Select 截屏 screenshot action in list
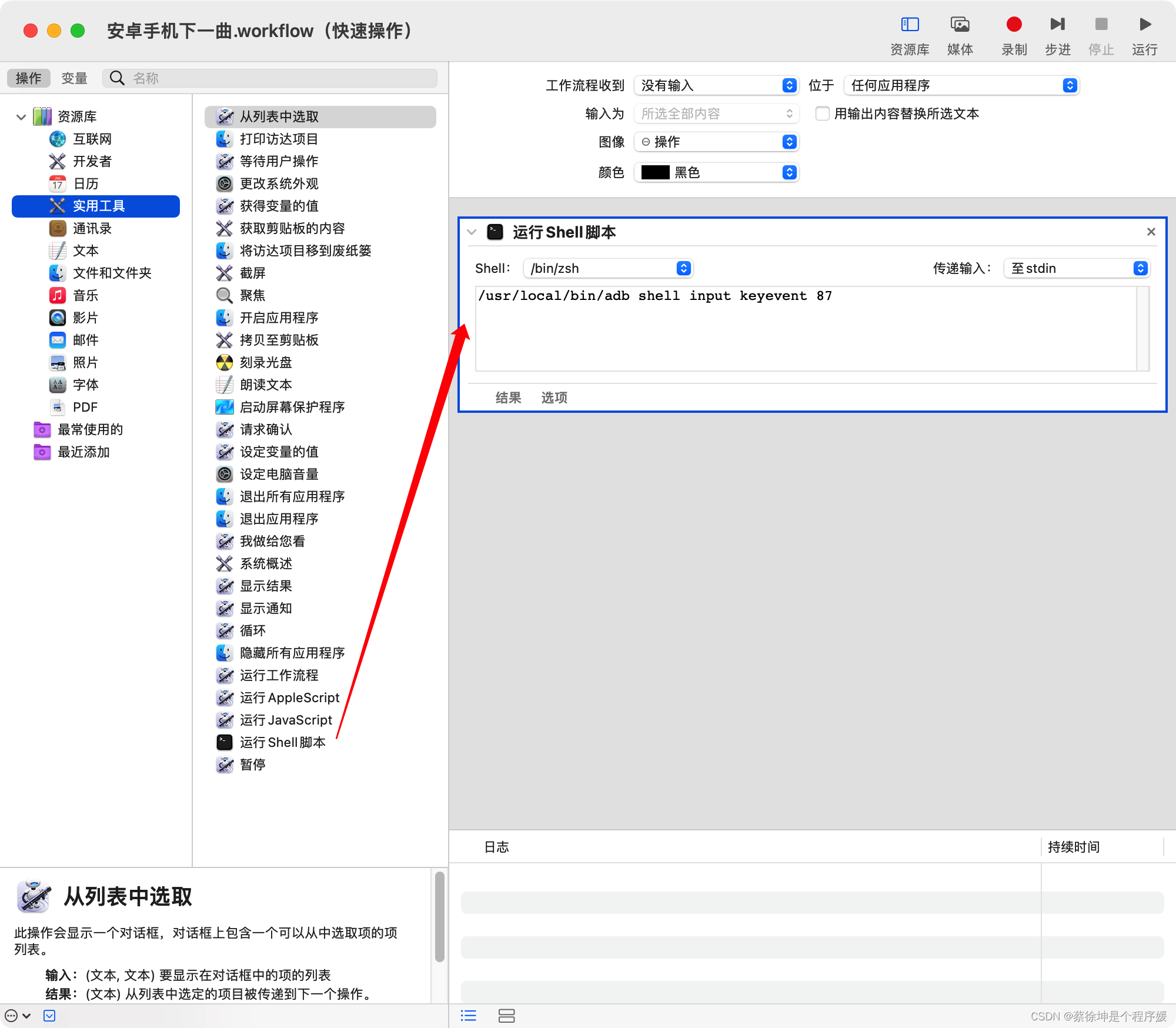 coord(253,273)
